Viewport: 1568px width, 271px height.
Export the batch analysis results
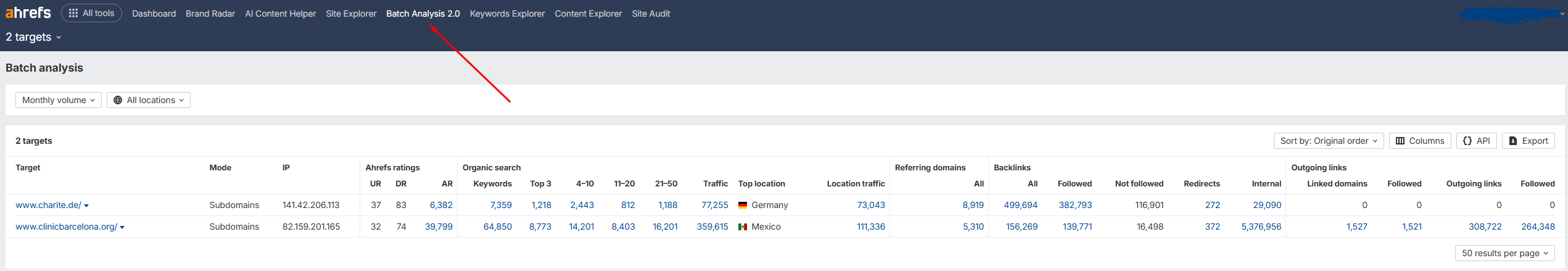click(x=1528, y=141)
